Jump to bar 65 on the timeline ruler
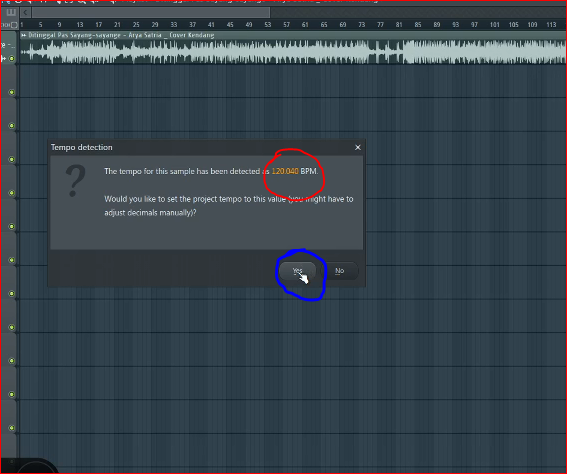The height and width of the screenshot is (474, 567). 324,25
